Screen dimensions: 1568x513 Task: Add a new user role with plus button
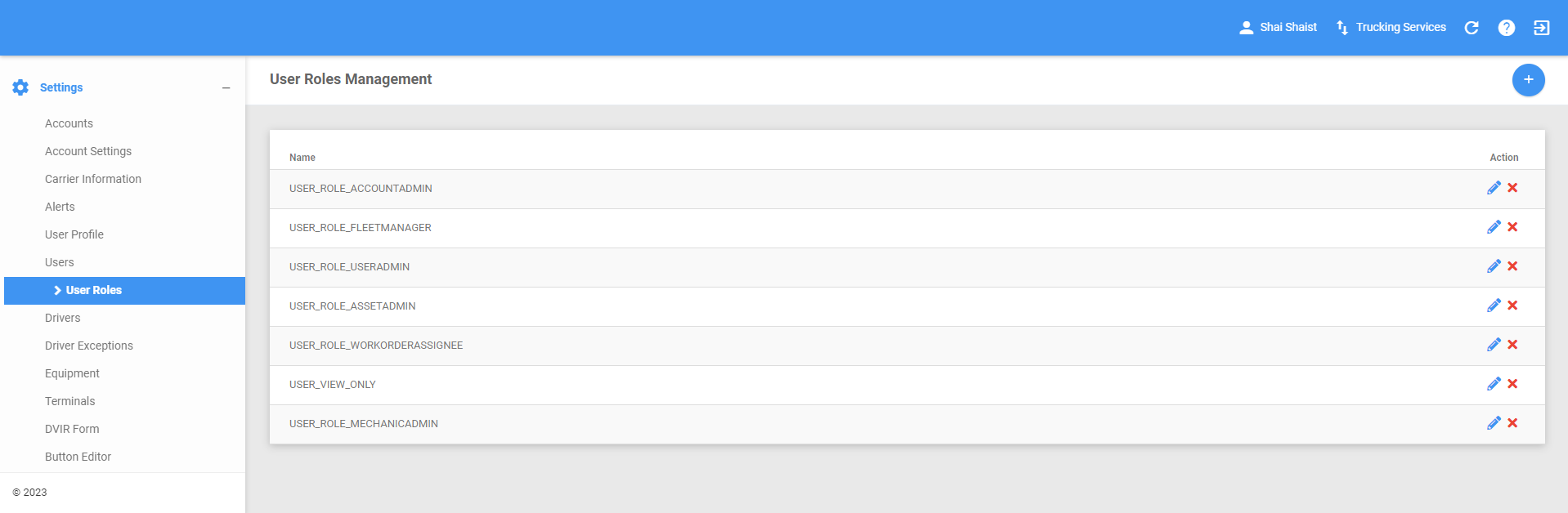point(1528,80)
